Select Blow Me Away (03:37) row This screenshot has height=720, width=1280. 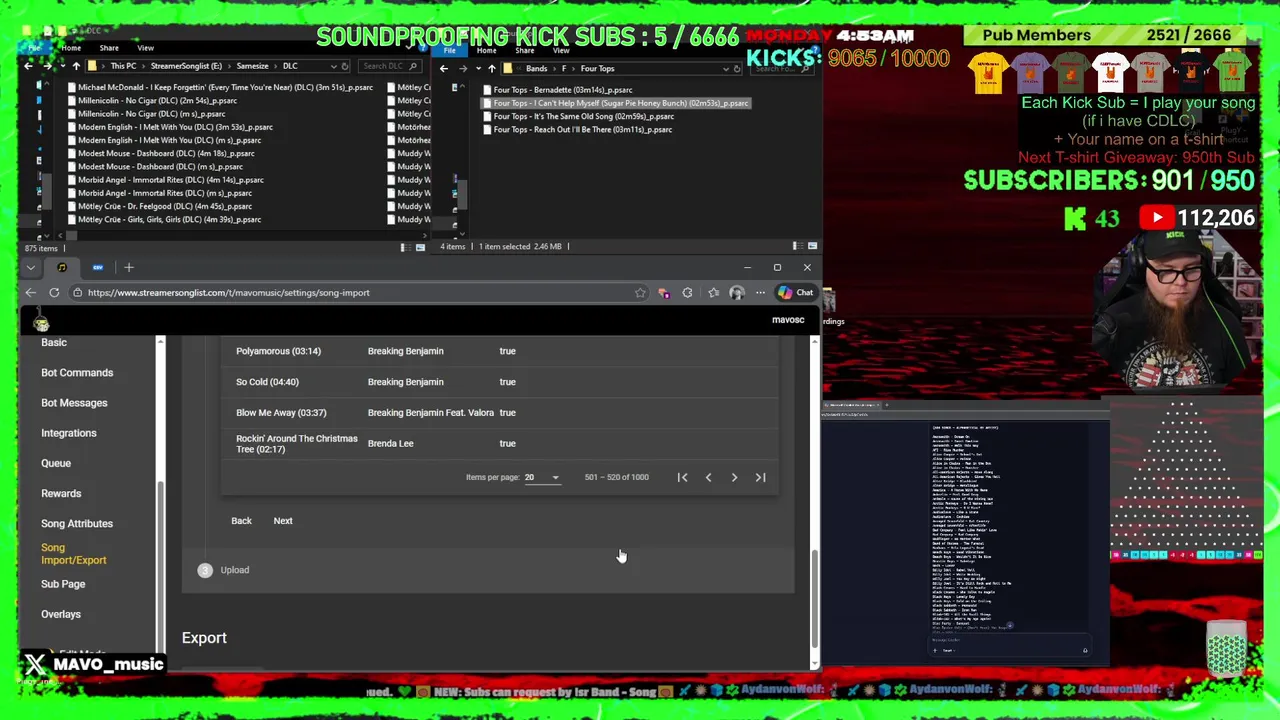click(x=500, y=412)
